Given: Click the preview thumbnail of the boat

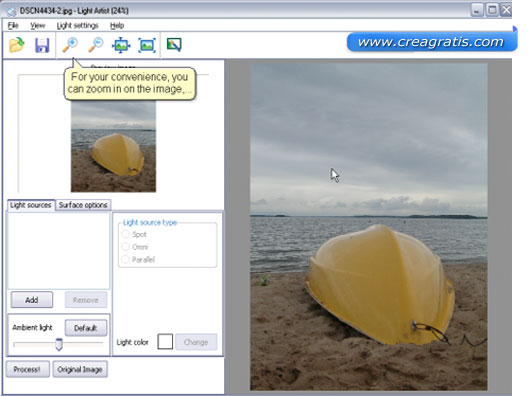Looking at the screenshot, I should coord(113,147).
